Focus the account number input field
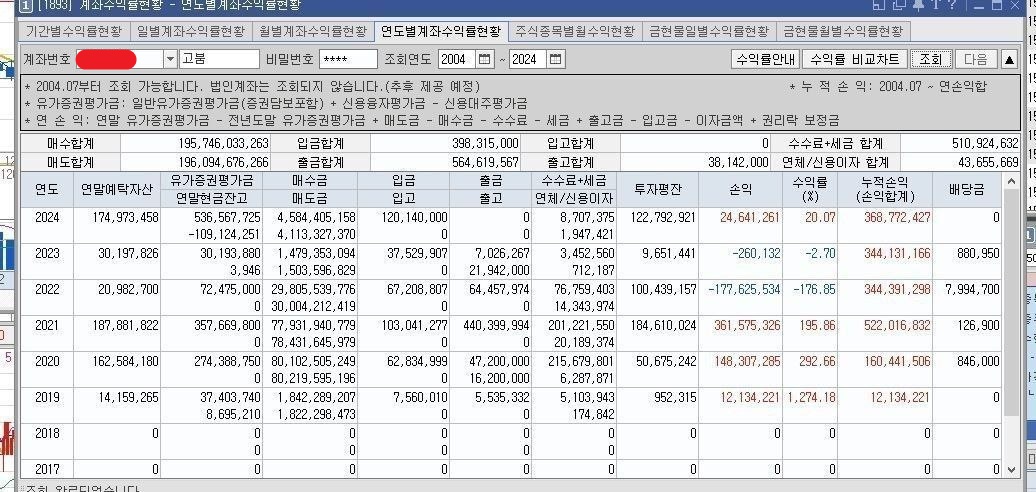 coord(119,59)
